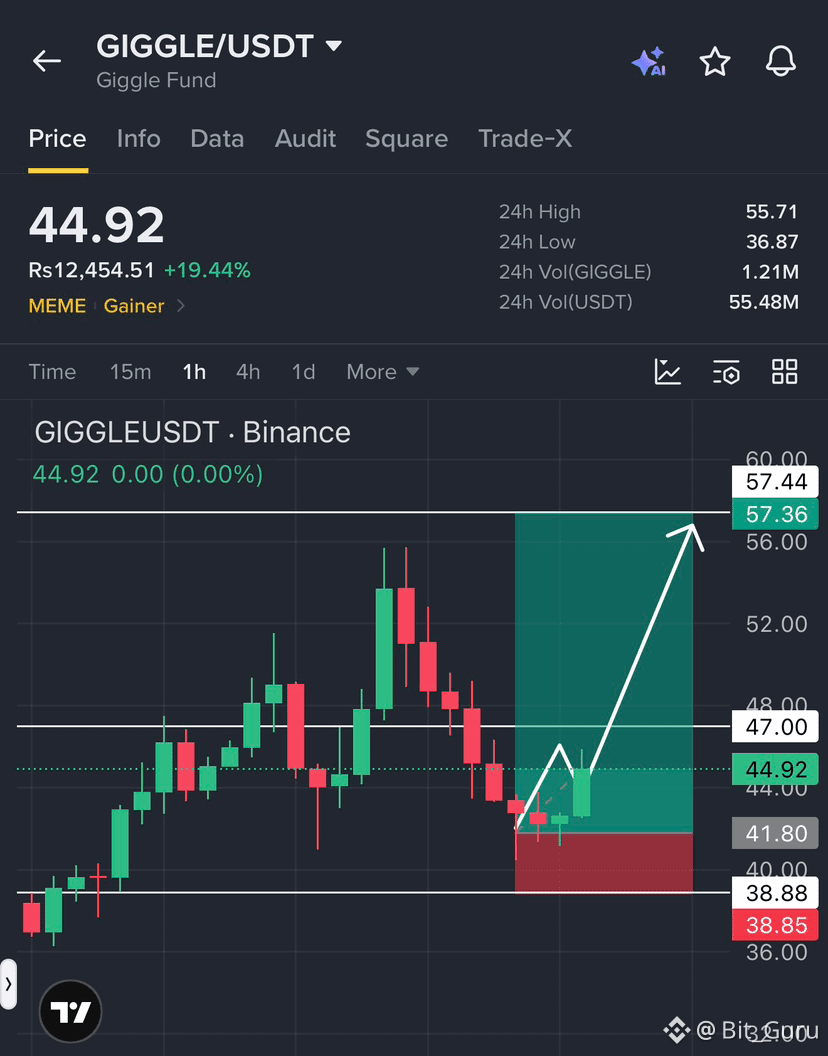828x1056 pixels.
Task: Switch to the Audit tab
Action: click(x=305, y=139)
